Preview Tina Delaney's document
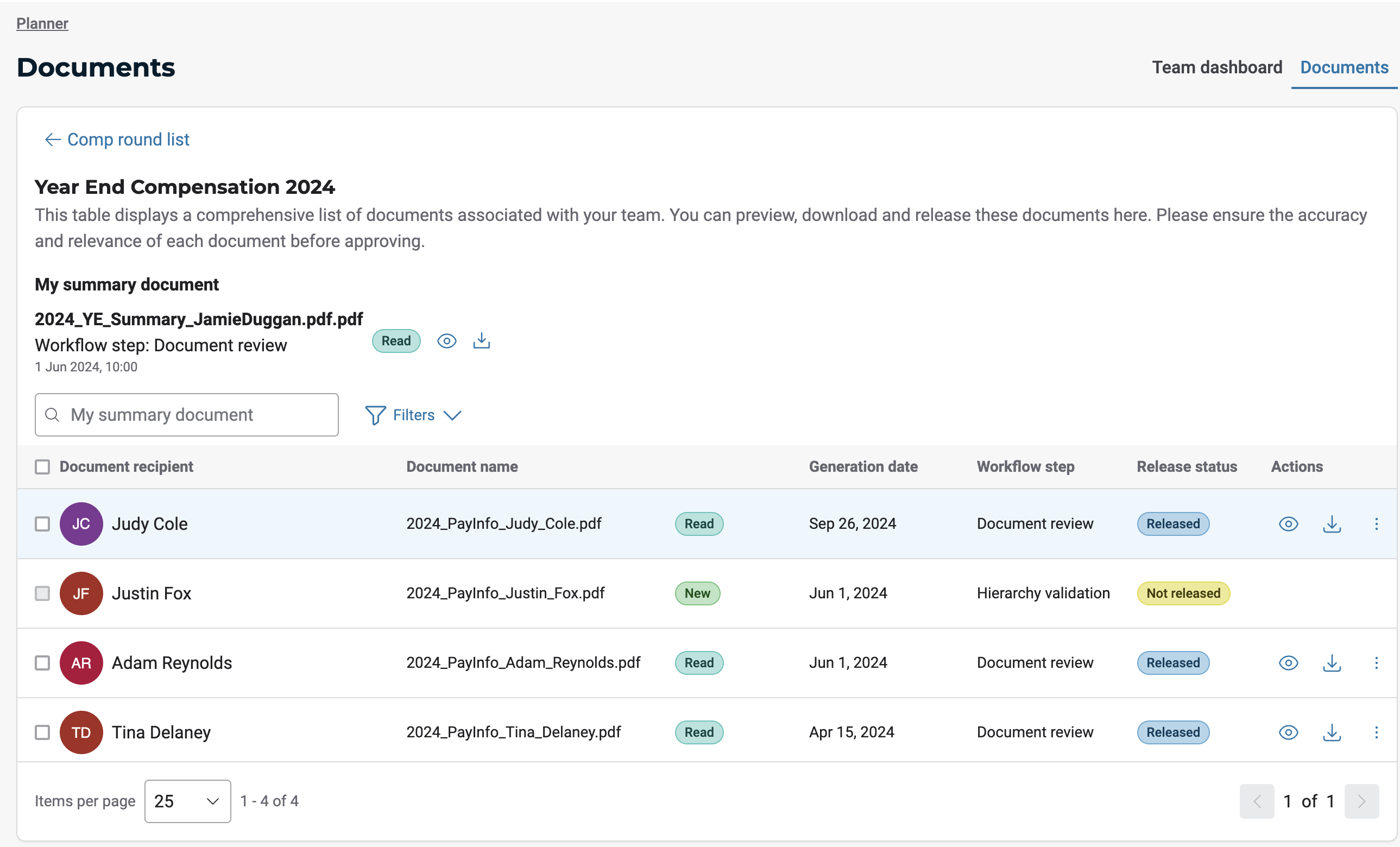 point(1288,732)
